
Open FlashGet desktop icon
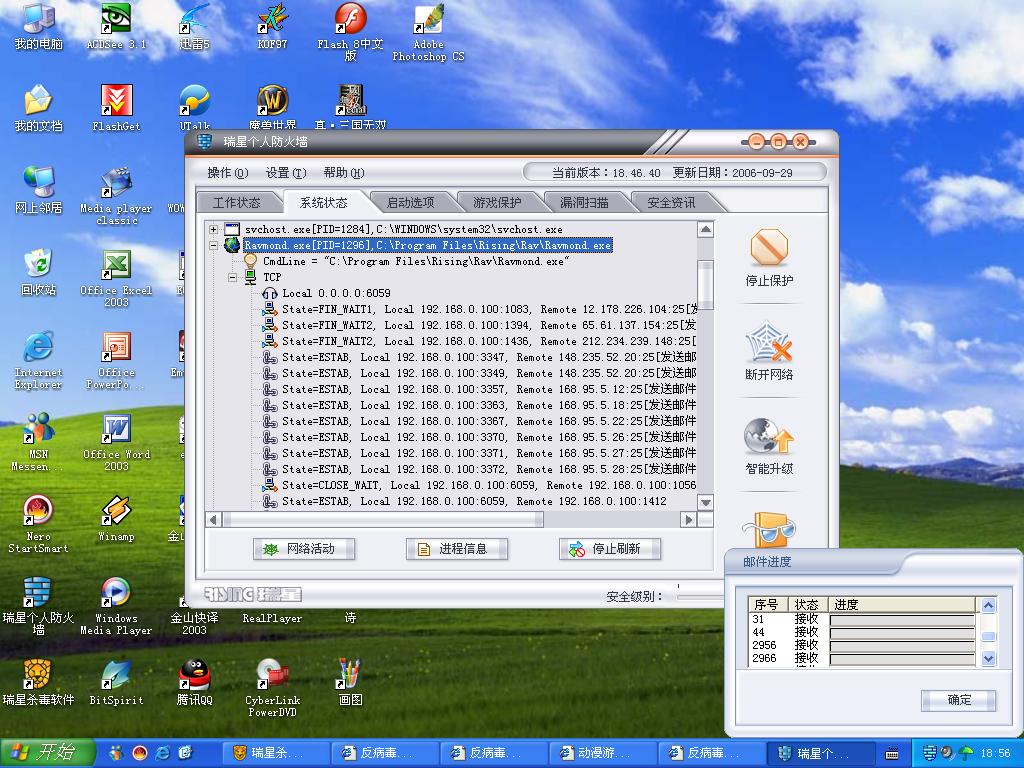[116, 108]
